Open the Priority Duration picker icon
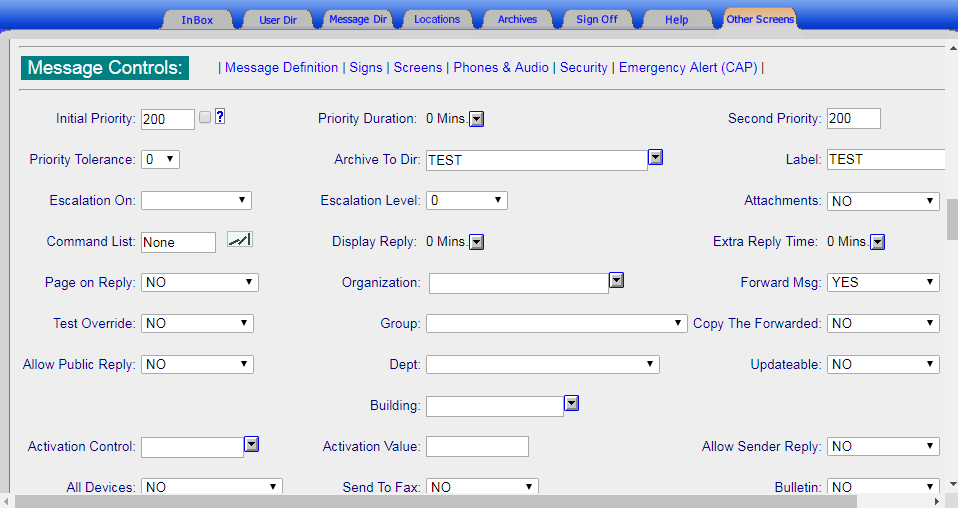Screen dimensions: 958x508 point(477,119)
